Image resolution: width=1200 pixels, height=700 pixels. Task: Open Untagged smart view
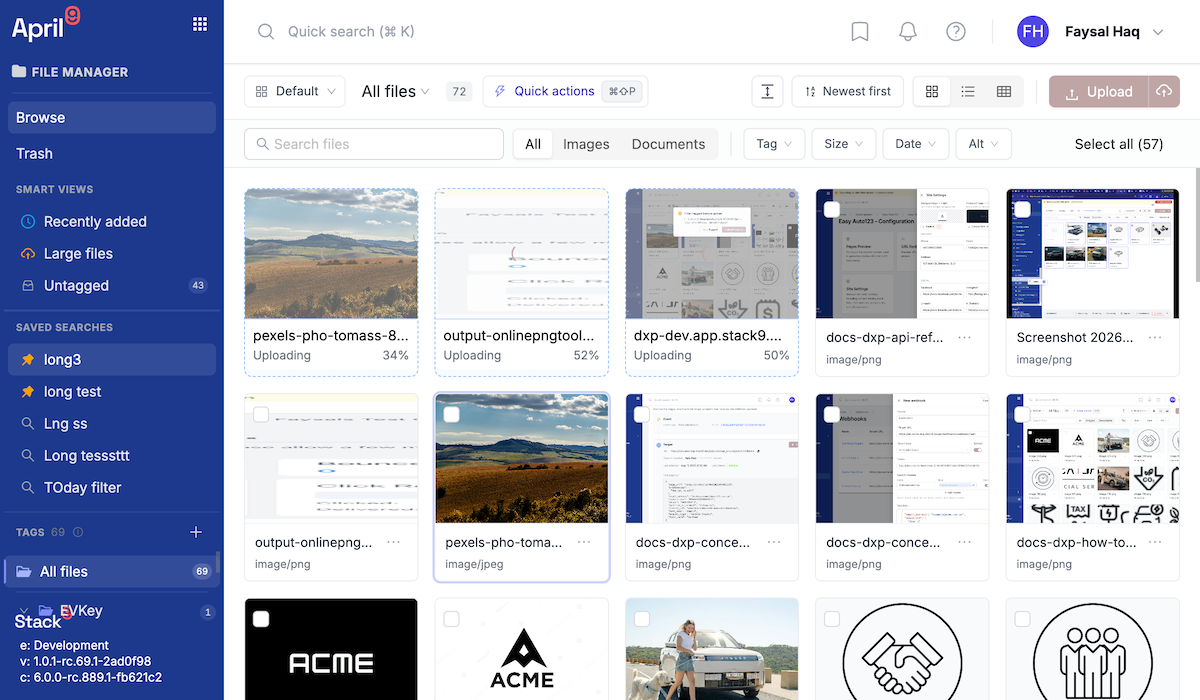pos(112,286)
